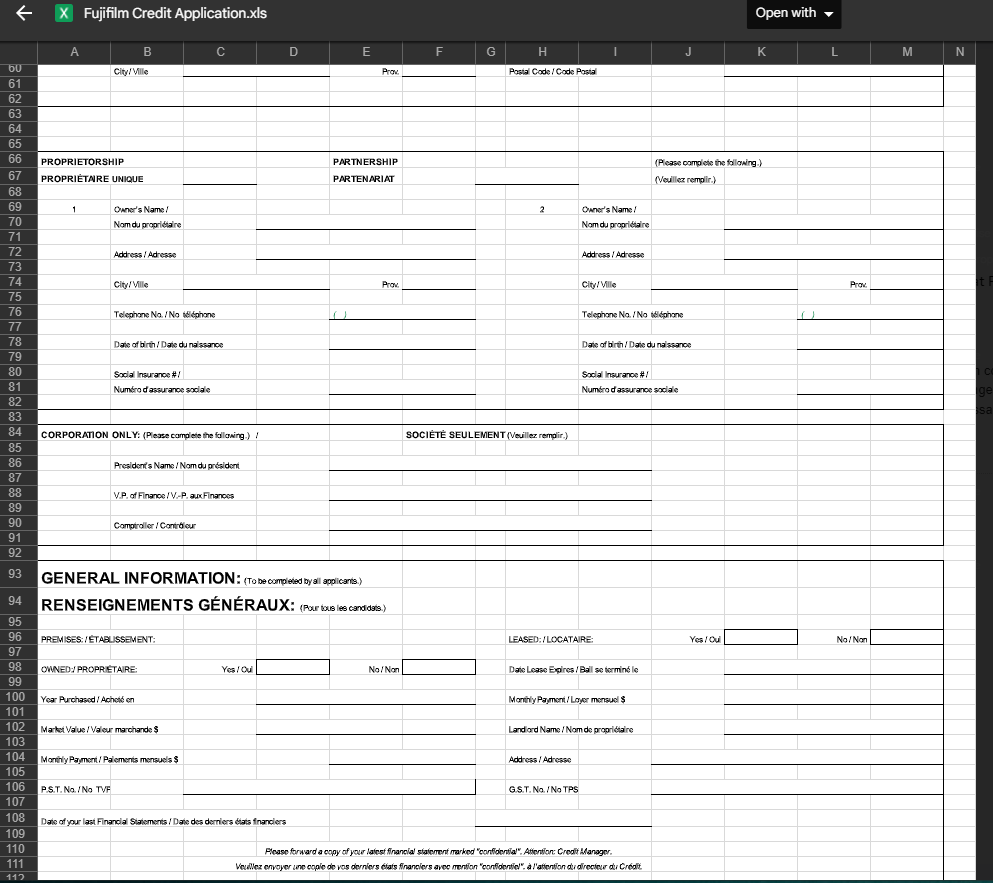Click the 'Postal Code / Code Postal' label
Viewport: 993px width, 883px height.
tap(553, 72)
